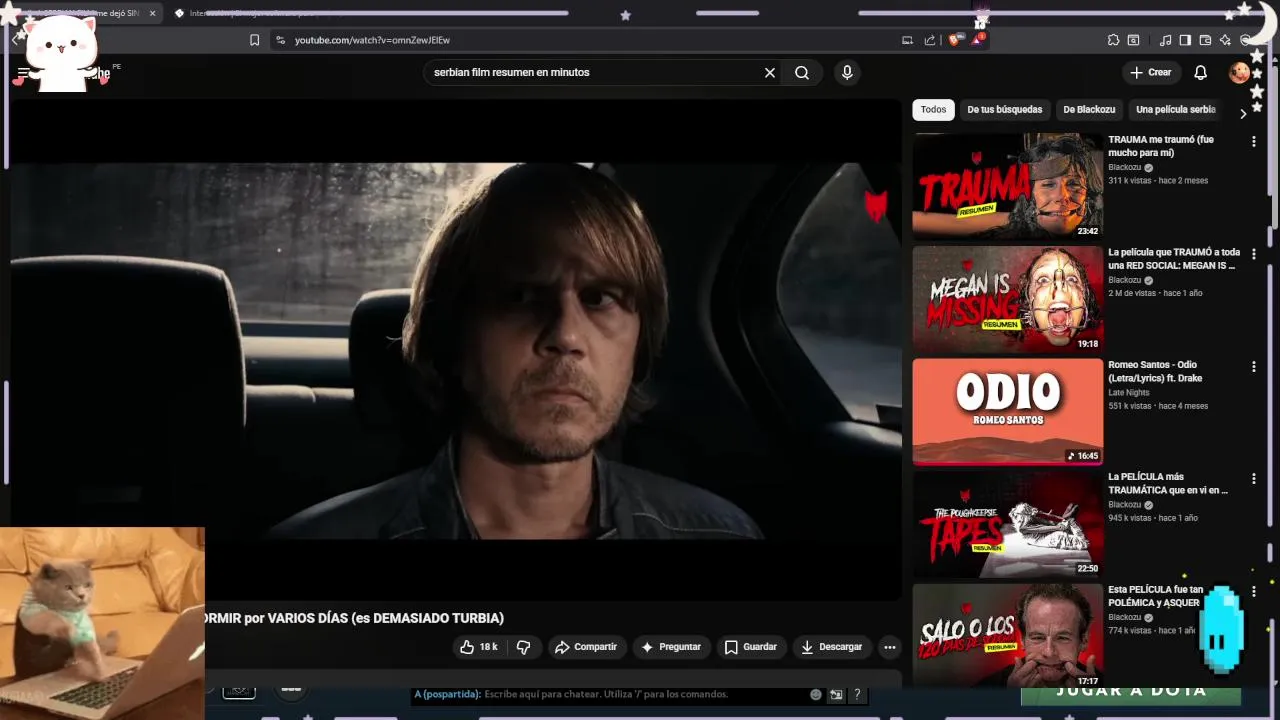Click the chat mode icon in chat bar
This screenshot has height=720, width=1280.
click(836, 694)
